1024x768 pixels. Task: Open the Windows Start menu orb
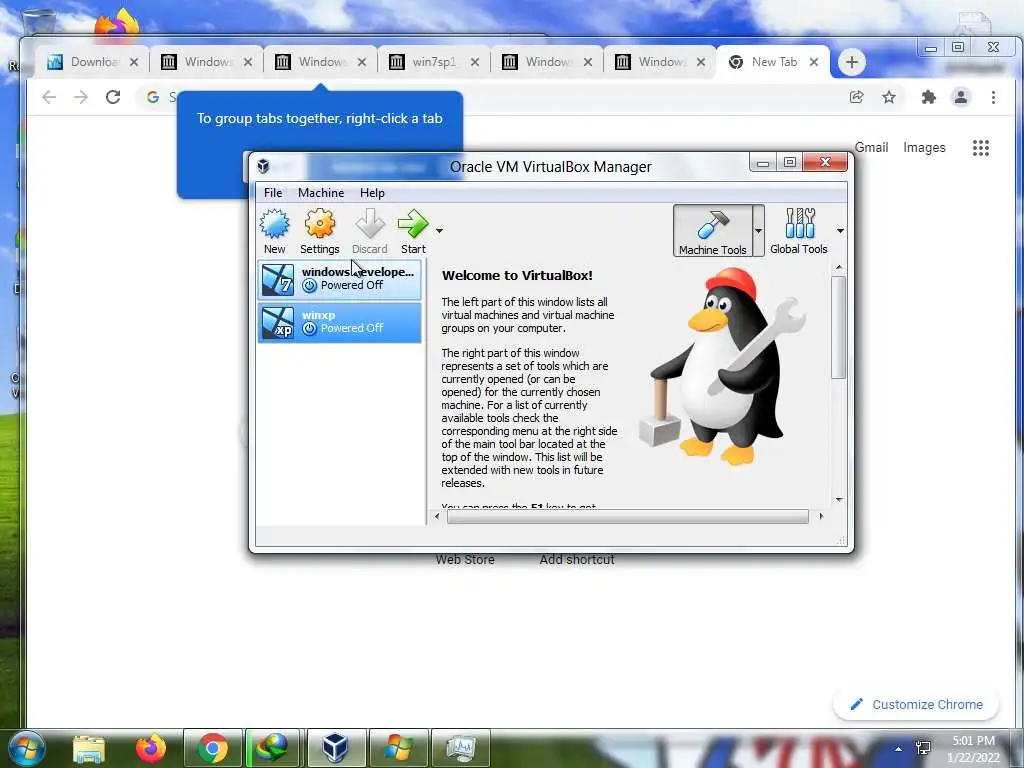tap(27, 748)
